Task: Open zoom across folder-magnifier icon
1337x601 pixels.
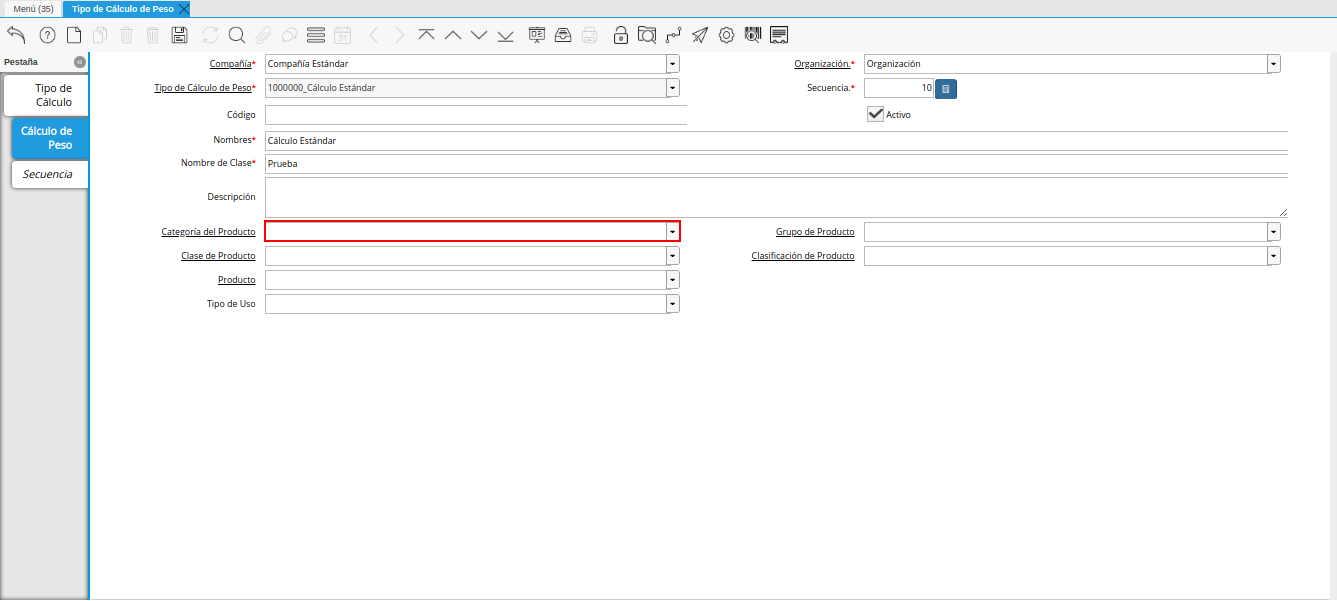Action: click(x=647, y=35)
